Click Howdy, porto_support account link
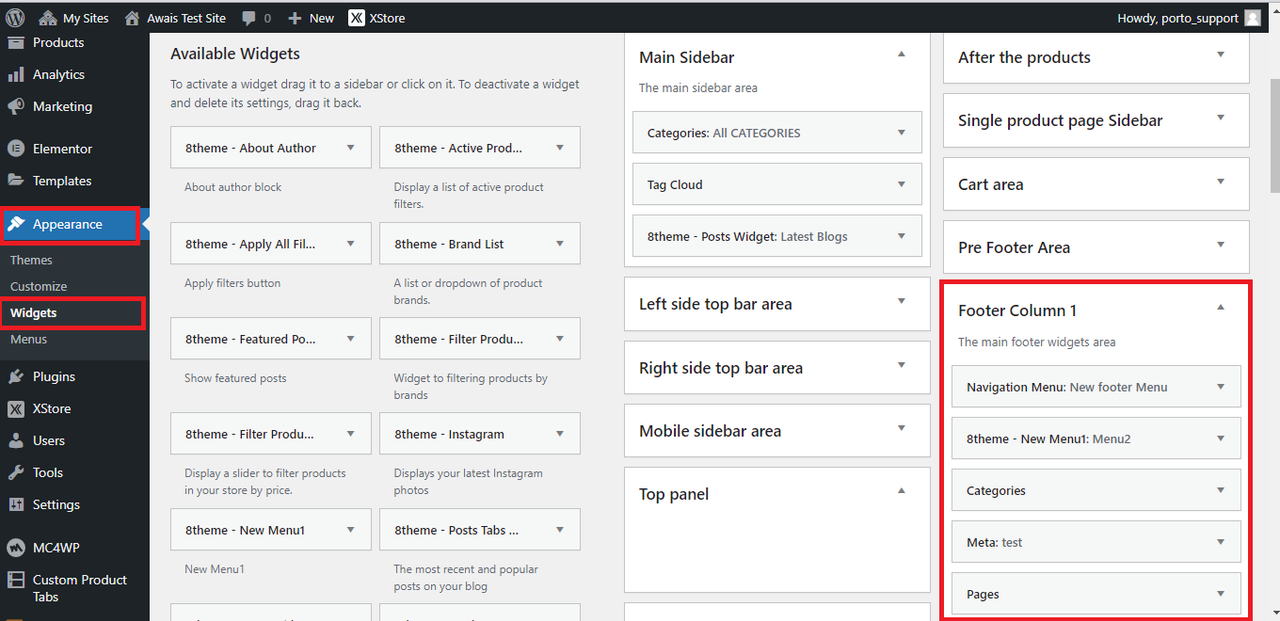Screen dimensions: 1280x621 [x=1178, y=18]
